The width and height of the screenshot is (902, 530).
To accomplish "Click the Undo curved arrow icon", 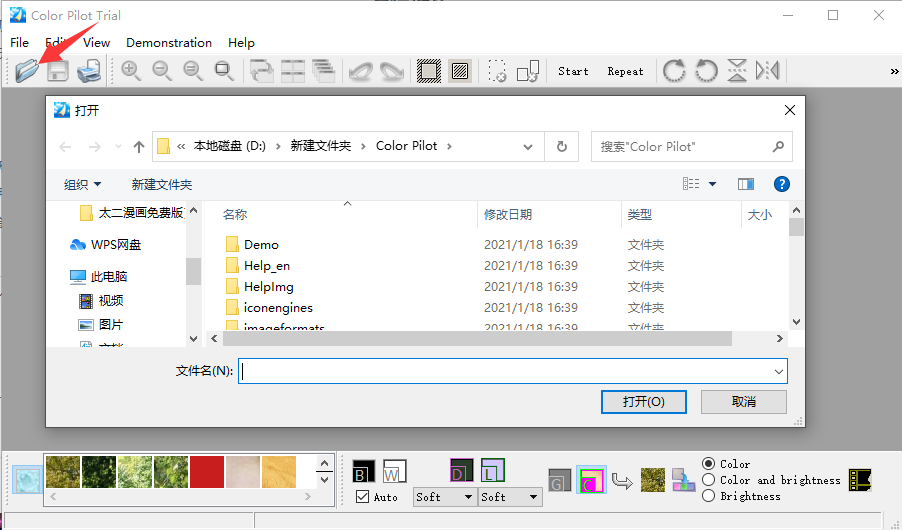I will point(361,71).
